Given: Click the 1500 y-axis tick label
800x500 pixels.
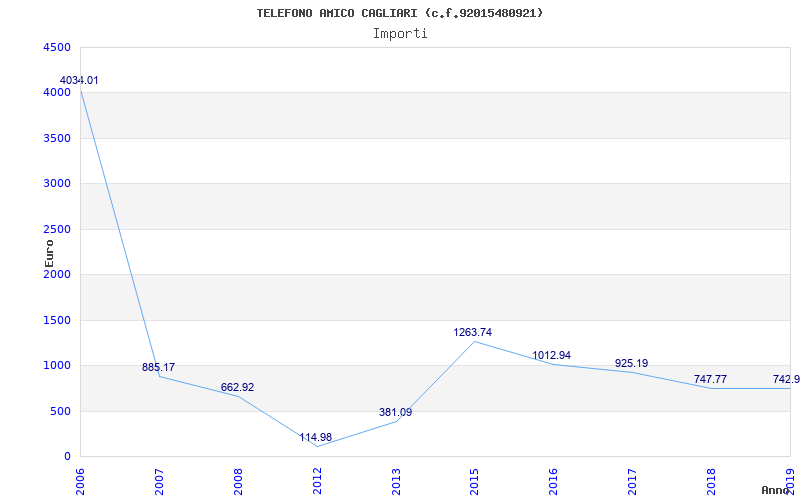Looking at the screenshot, I should 55,320.
